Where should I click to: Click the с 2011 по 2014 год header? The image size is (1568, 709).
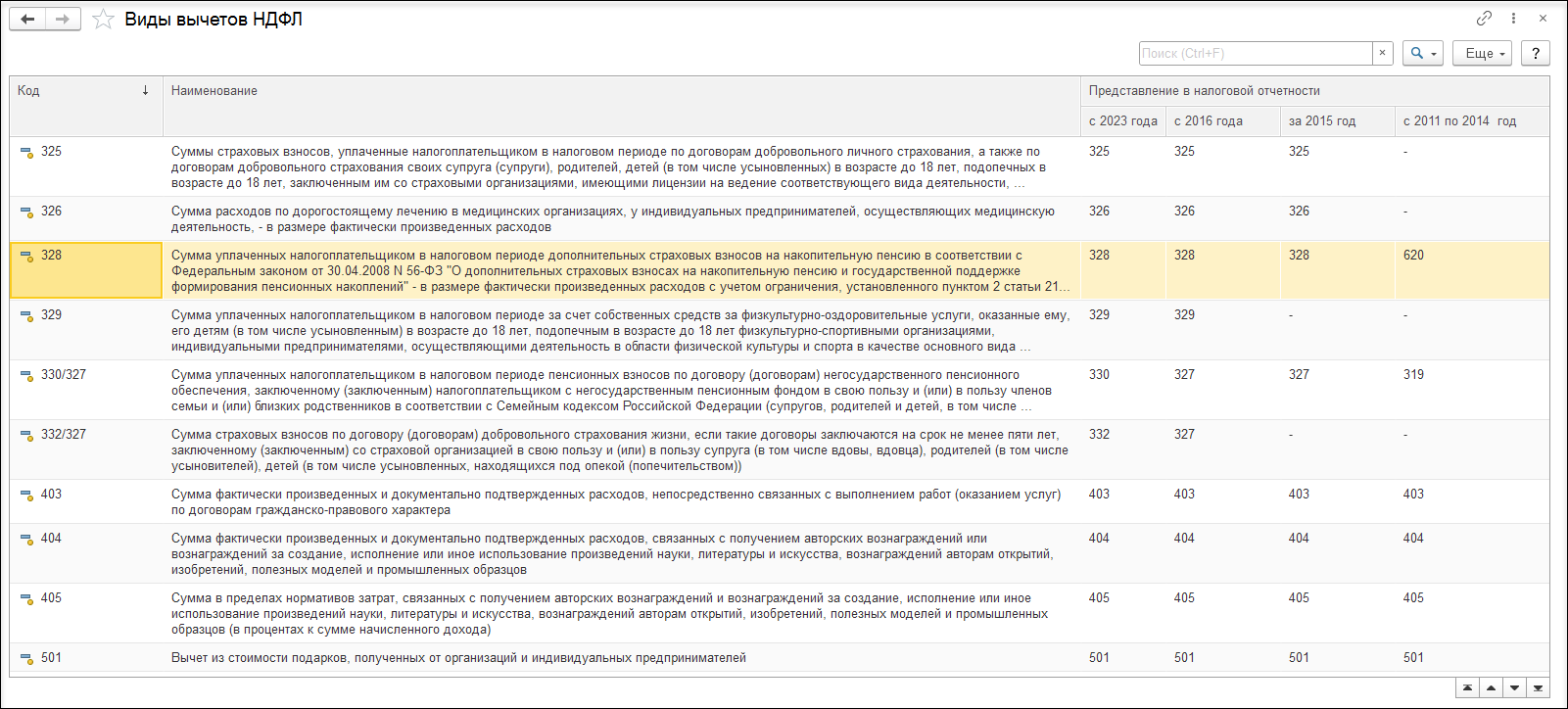[x=1472, y=121]
